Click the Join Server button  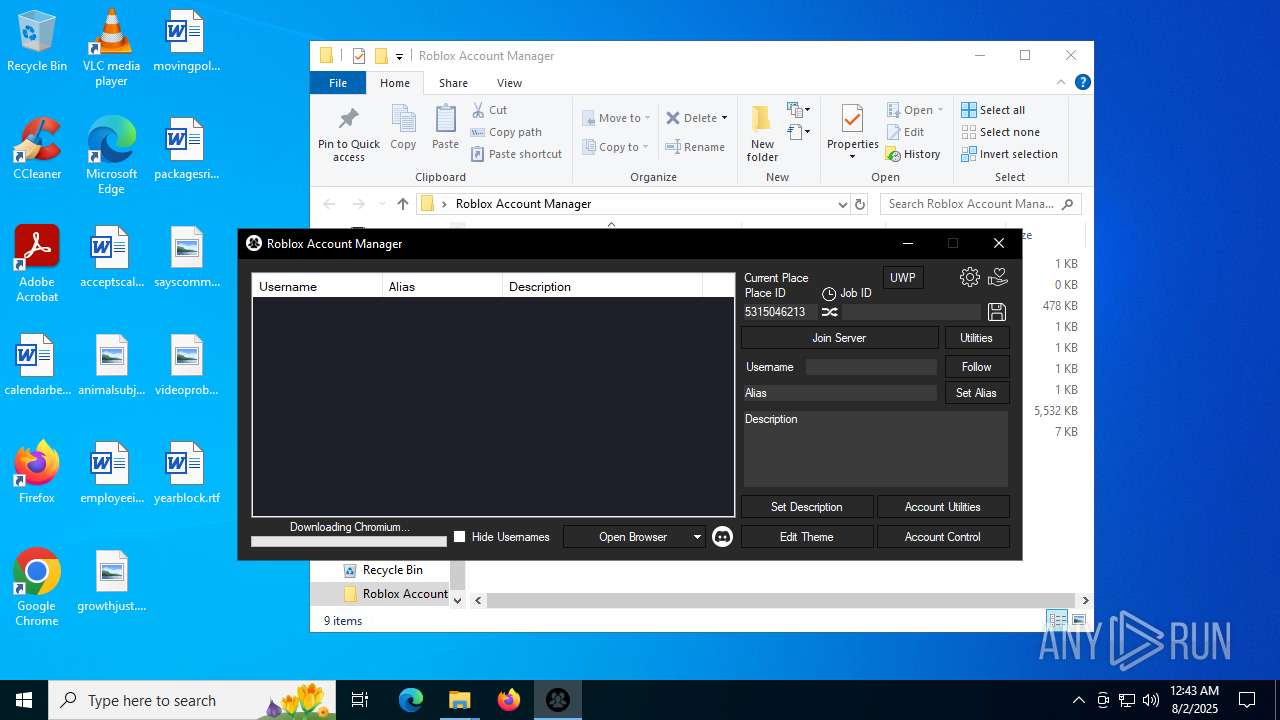tap(839, 338)
